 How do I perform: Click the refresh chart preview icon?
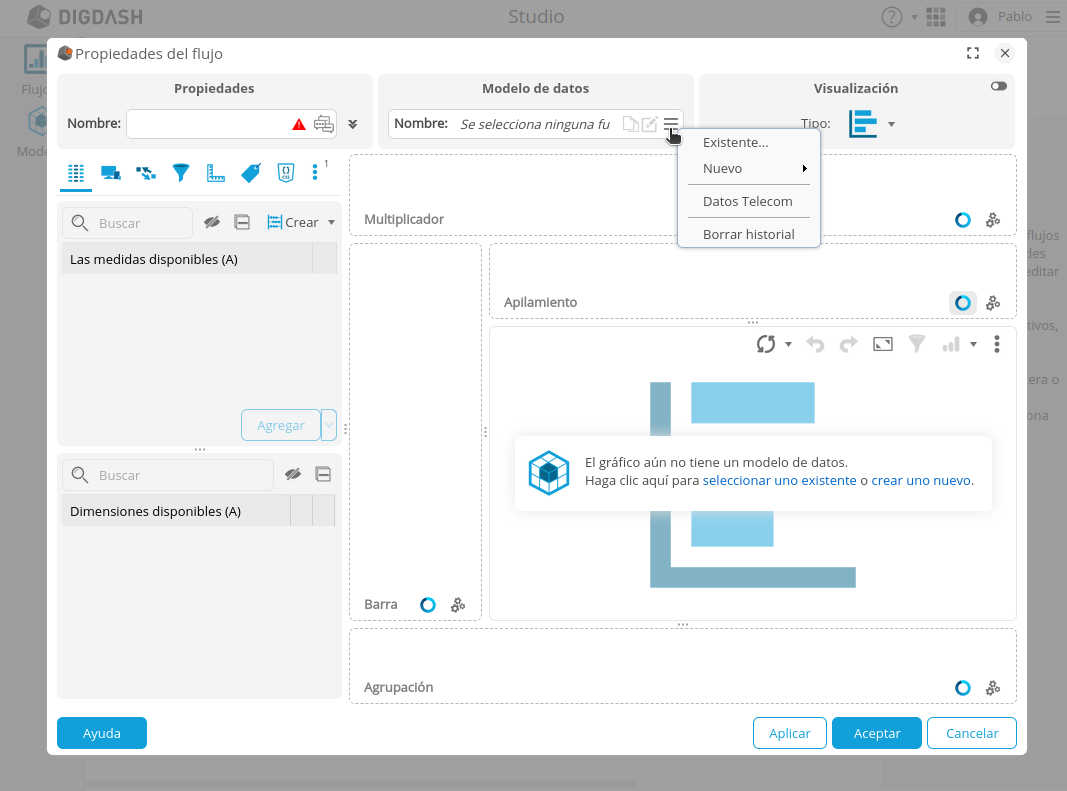click(x=766, y=344)
